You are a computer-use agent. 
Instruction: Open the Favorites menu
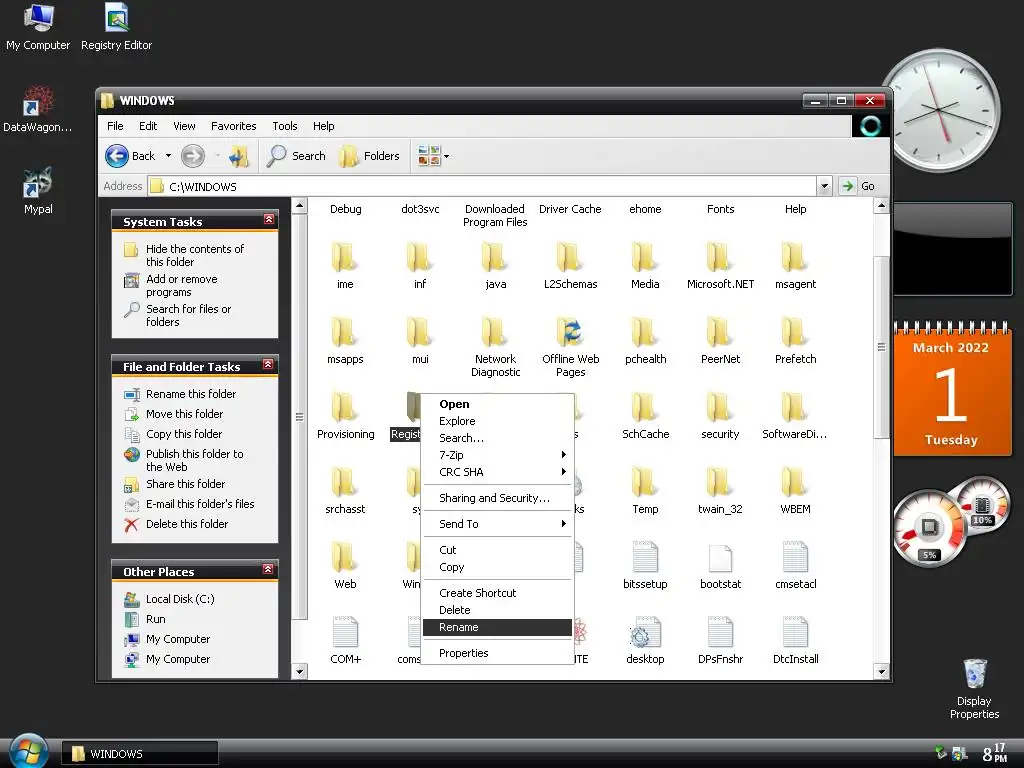tap(233, 126)
